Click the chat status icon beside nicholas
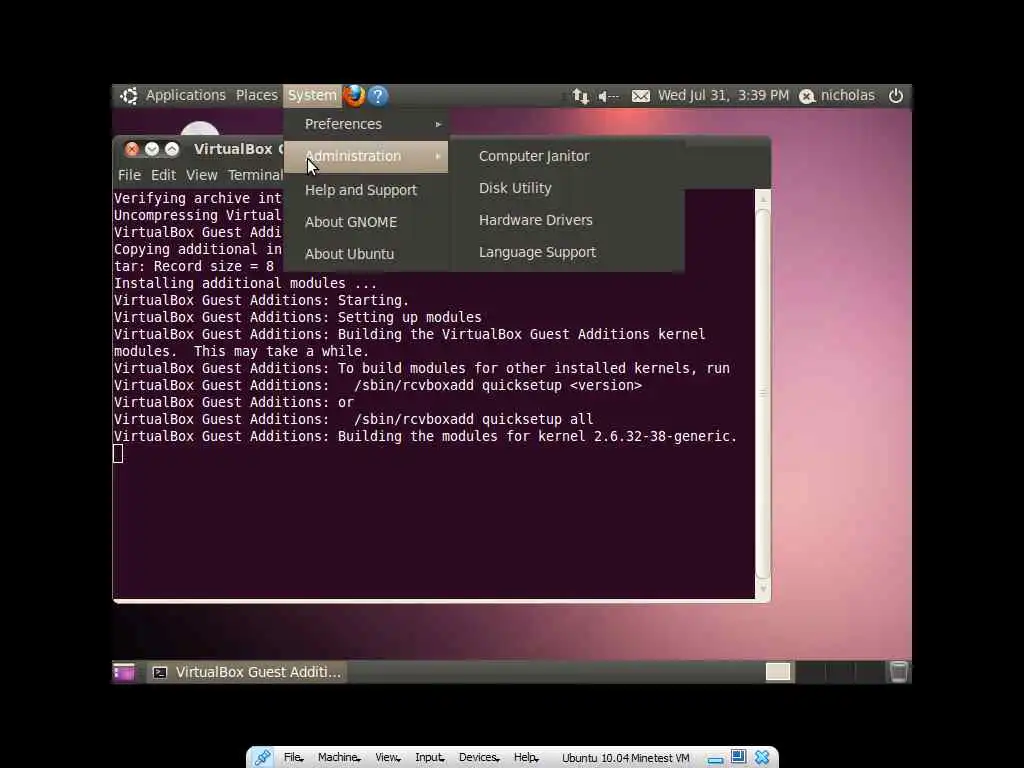The height and width of the screenshot is (768, 1024). (x=807, y=97)
